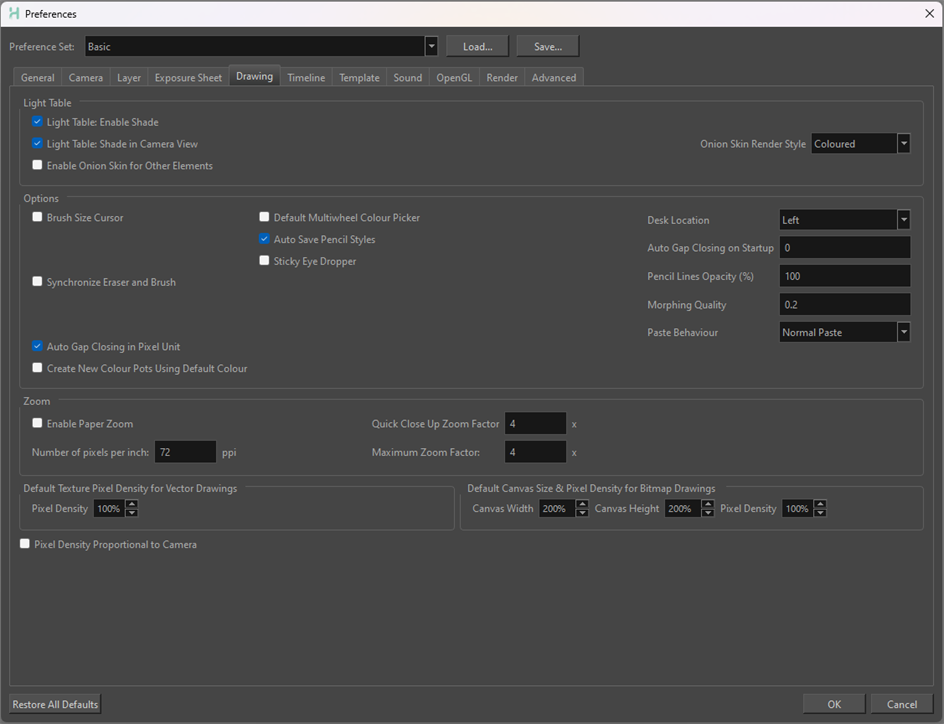Open the Desk Location dropdown
Image resolution: width=944 pixels, height=724 pixels.
845,220
